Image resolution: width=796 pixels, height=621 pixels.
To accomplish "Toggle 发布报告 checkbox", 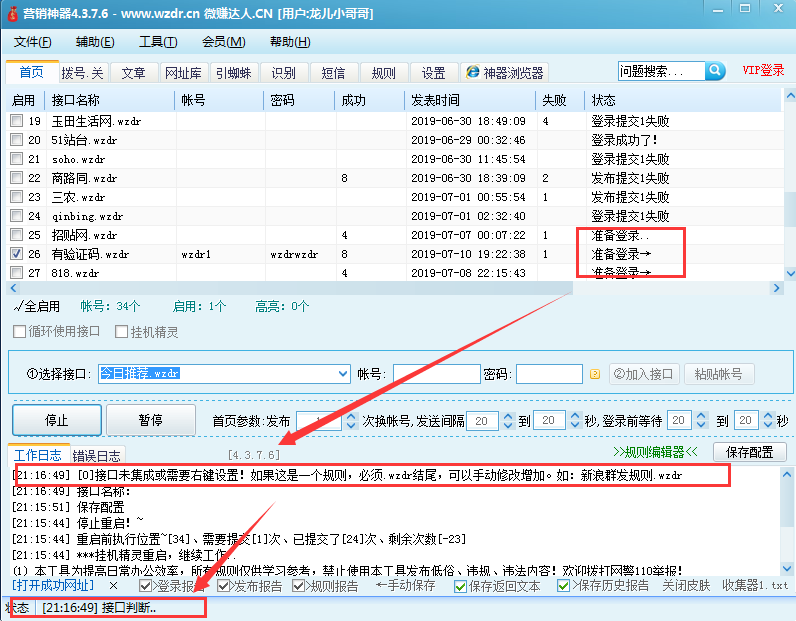I will point(223,586).
